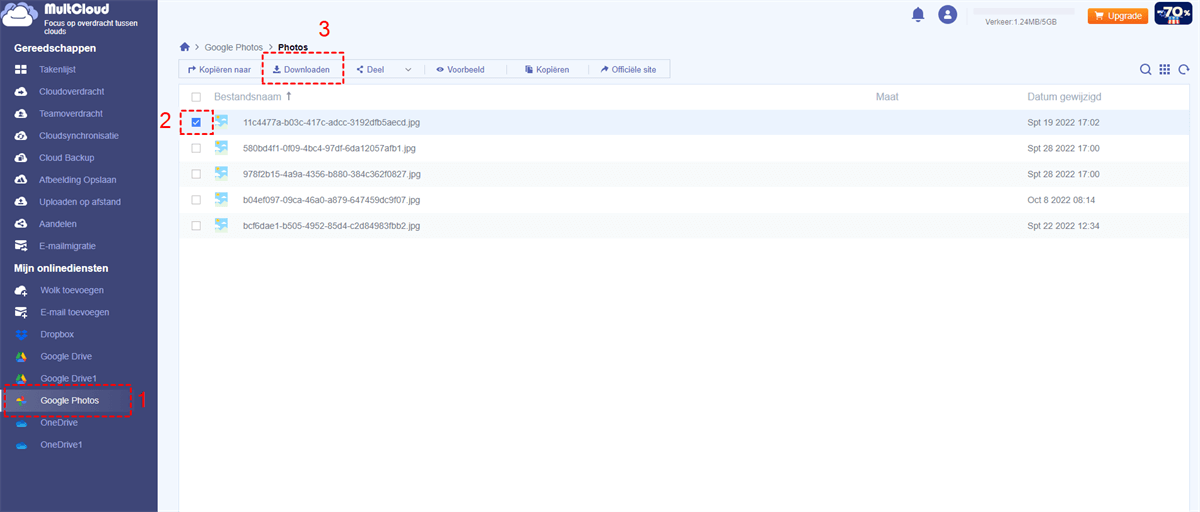Click the Upgrade button
1200x512 pixels.
pyautogui.click(x=1117, y=16)
